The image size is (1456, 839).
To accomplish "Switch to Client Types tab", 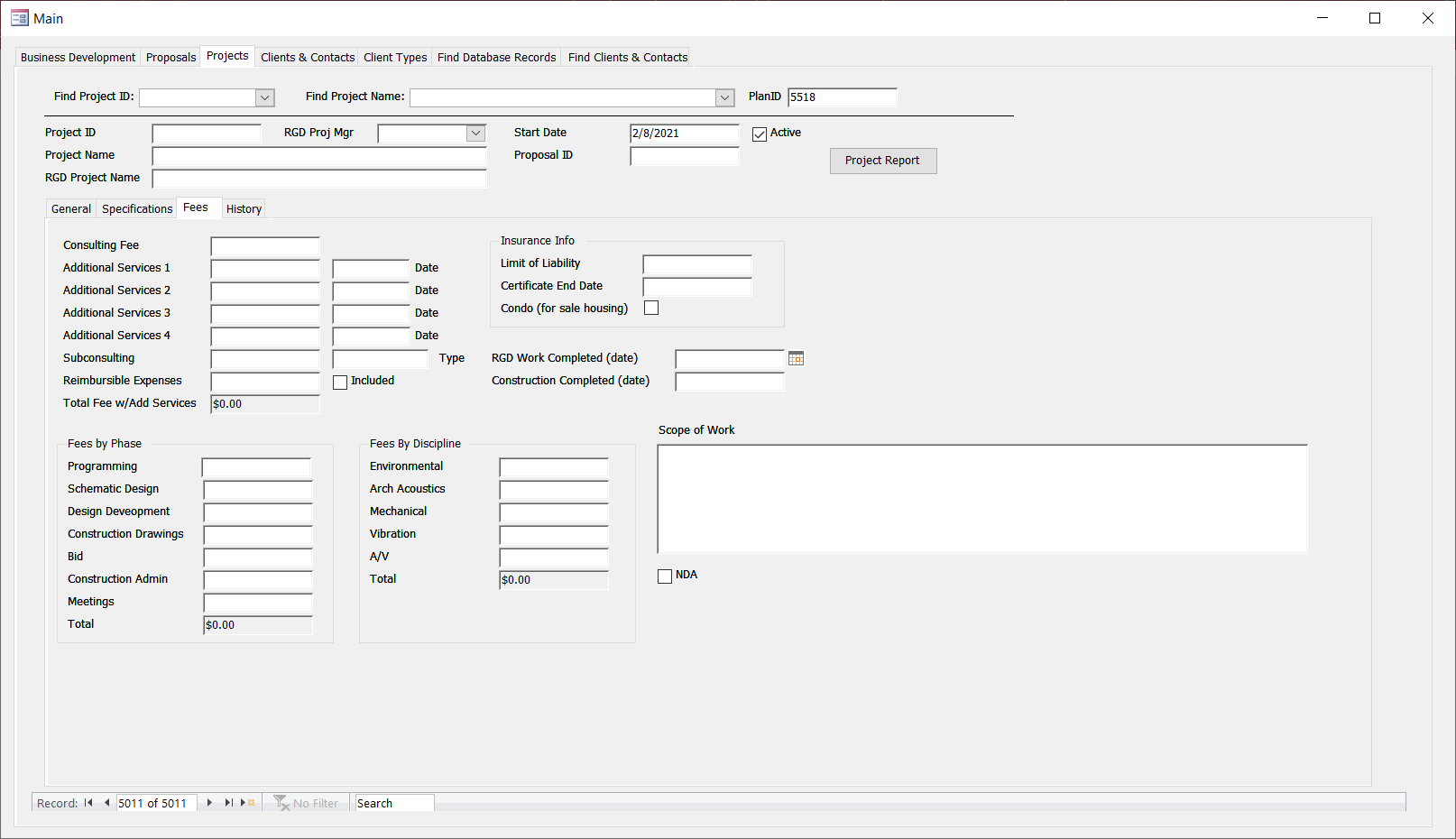I will [395, 57].
